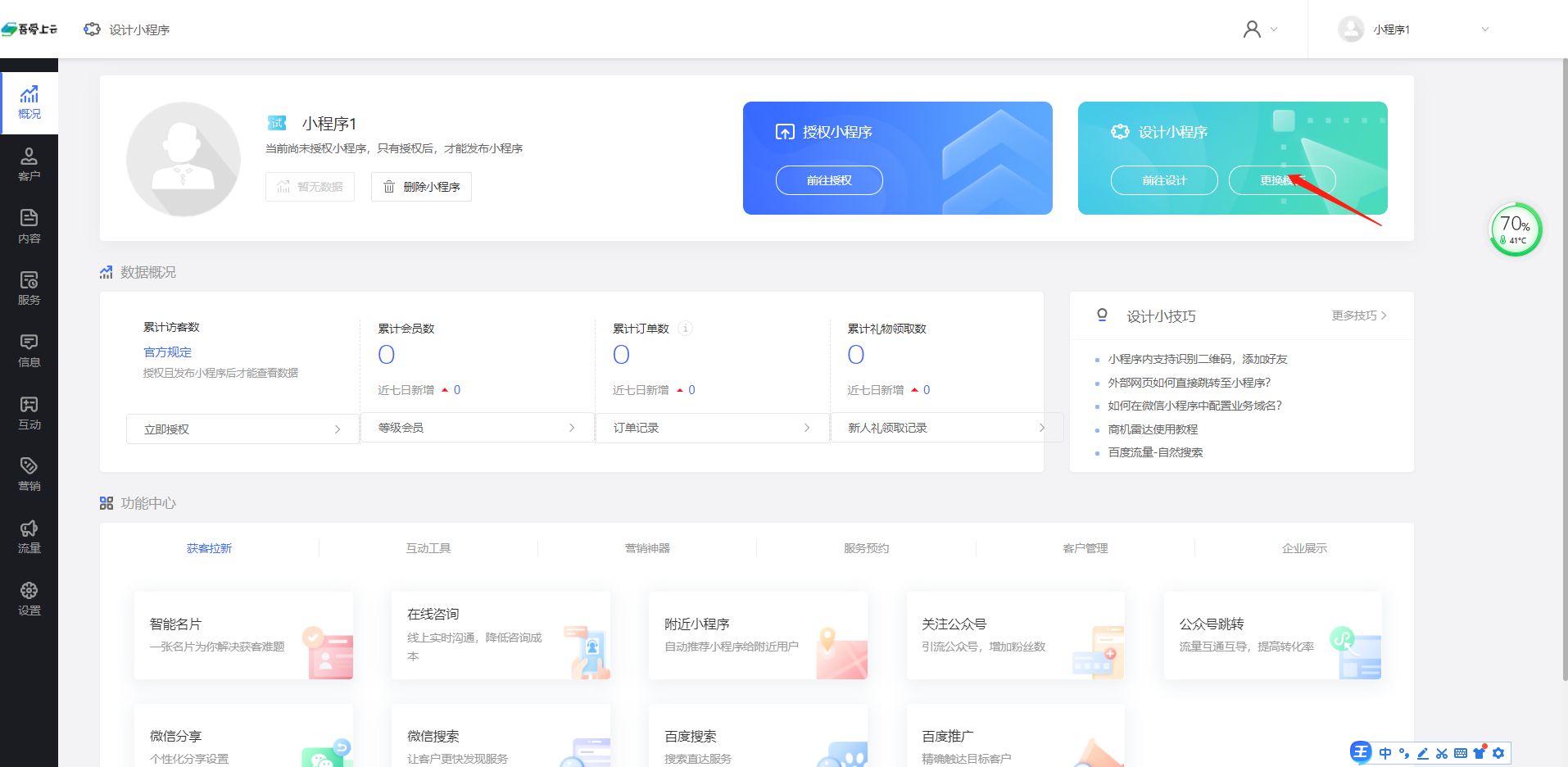The width and height of the screenshot is (1568, 767).
Task: Click the 删除小程序 button
Action: click(422, 187)
